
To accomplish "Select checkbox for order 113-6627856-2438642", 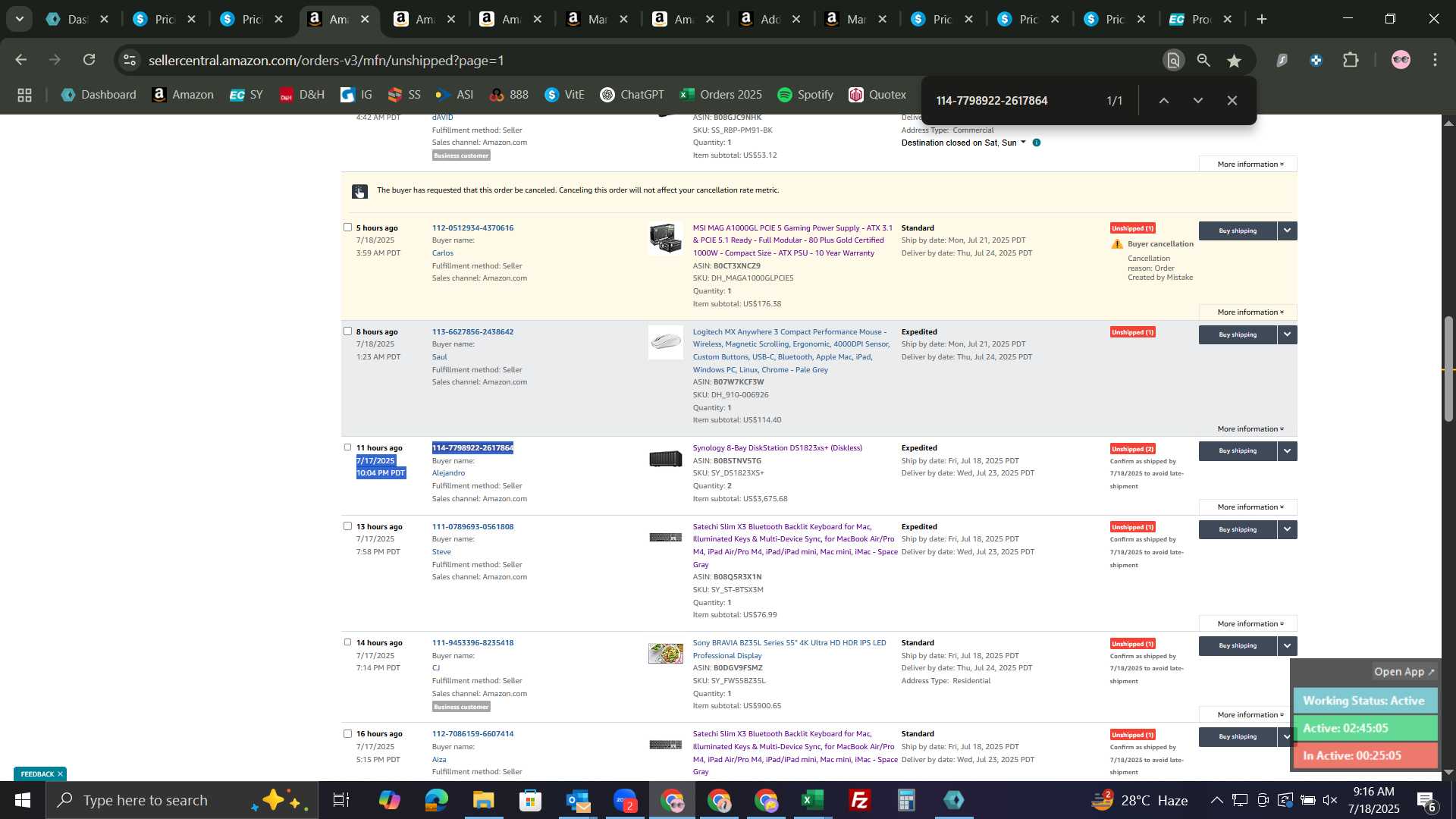I will (347, 331).
